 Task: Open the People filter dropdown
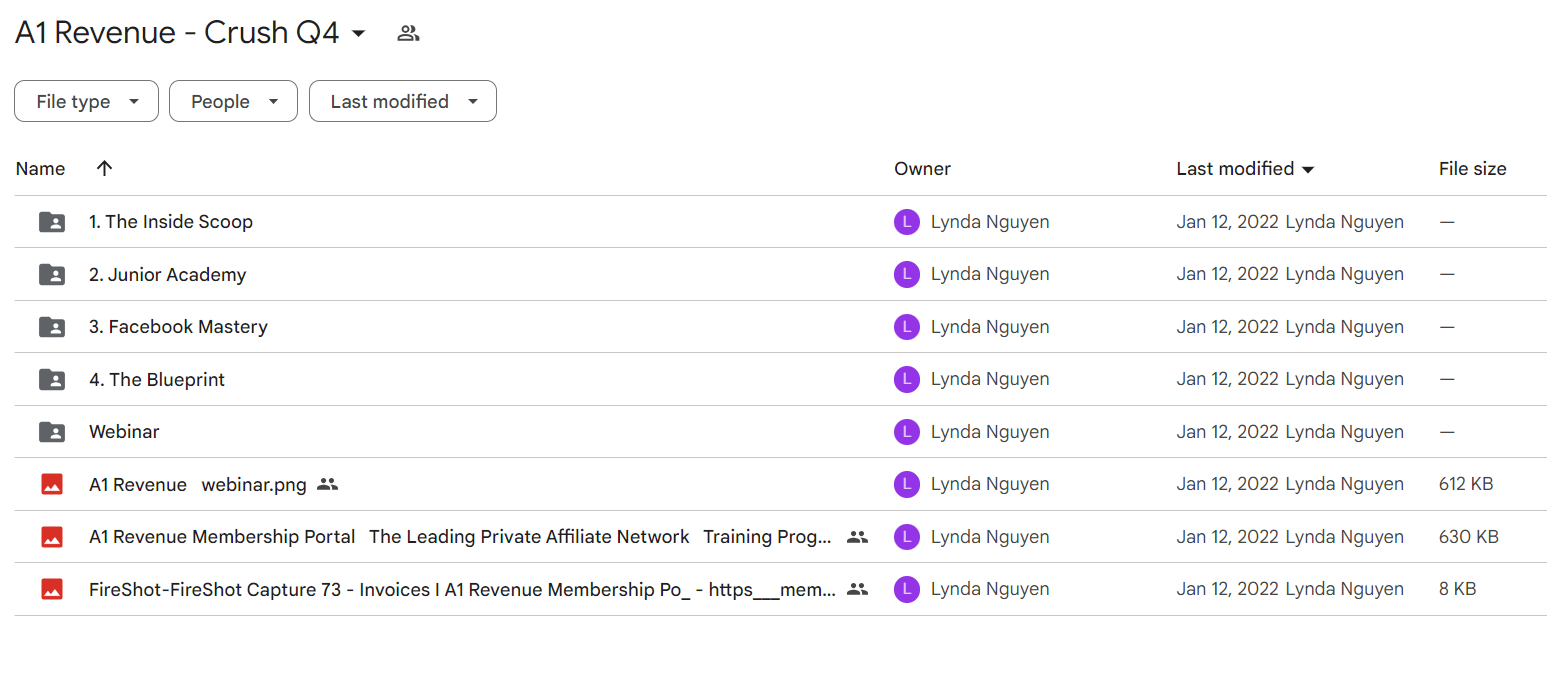[x=233, y=101]
